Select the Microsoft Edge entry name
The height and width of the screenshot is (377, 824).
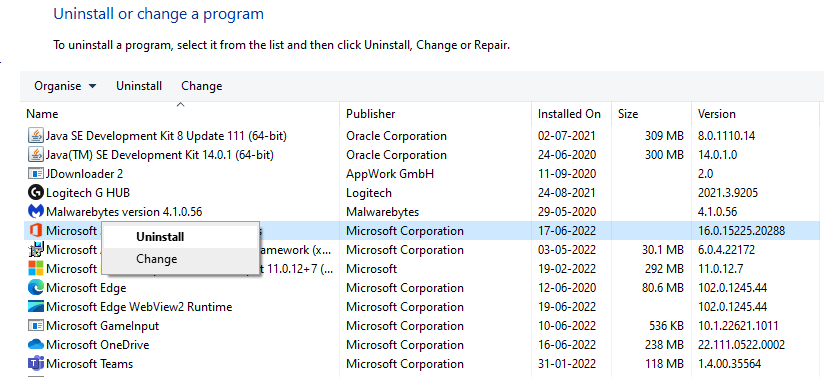(x=86, y=288)
